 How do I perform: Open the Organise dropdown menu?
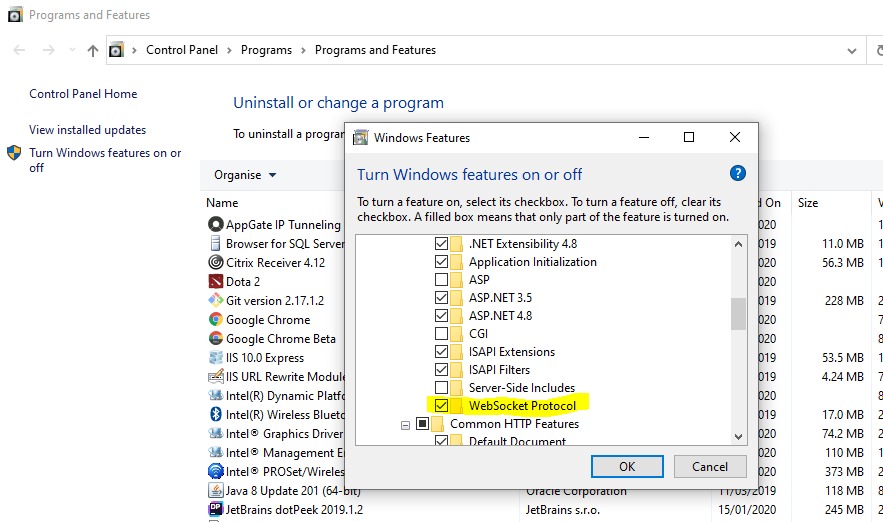click(245, 175)
